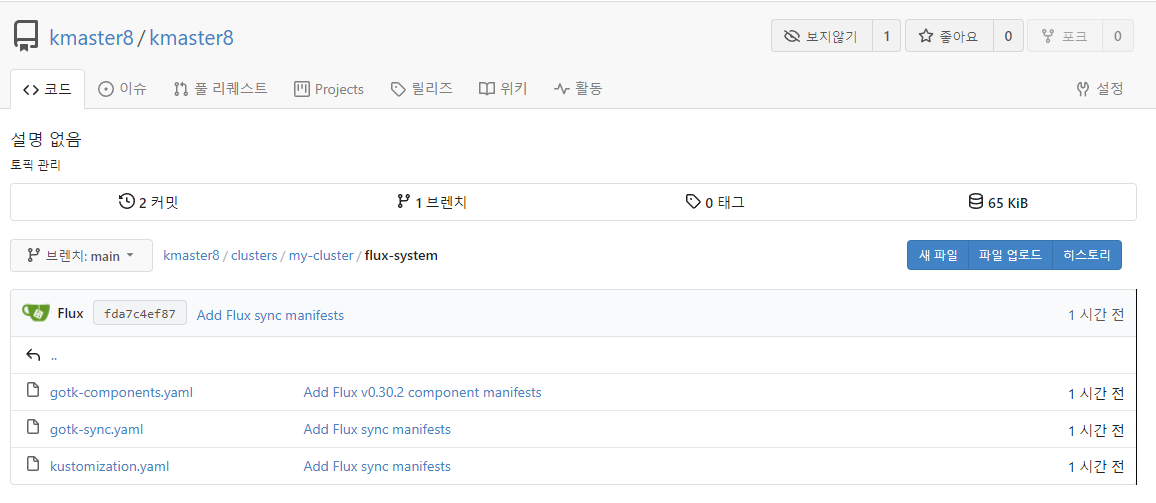Image resolution: width=1156 pixels, height=503 pixels.
Task: Expand the 브렌치: main branch dropdown
Action: [82, 256]
